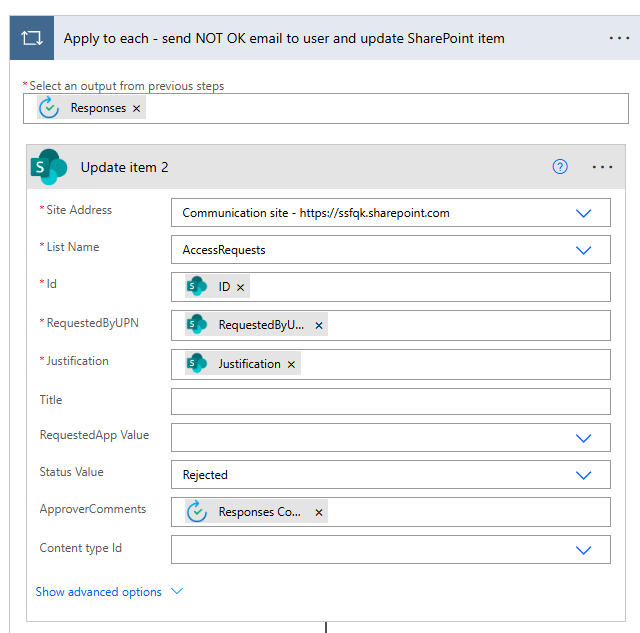The width and height of the screenshot is (640, 633).
Task: Click the Update item 2 header title
Action: tap(124, 167)
